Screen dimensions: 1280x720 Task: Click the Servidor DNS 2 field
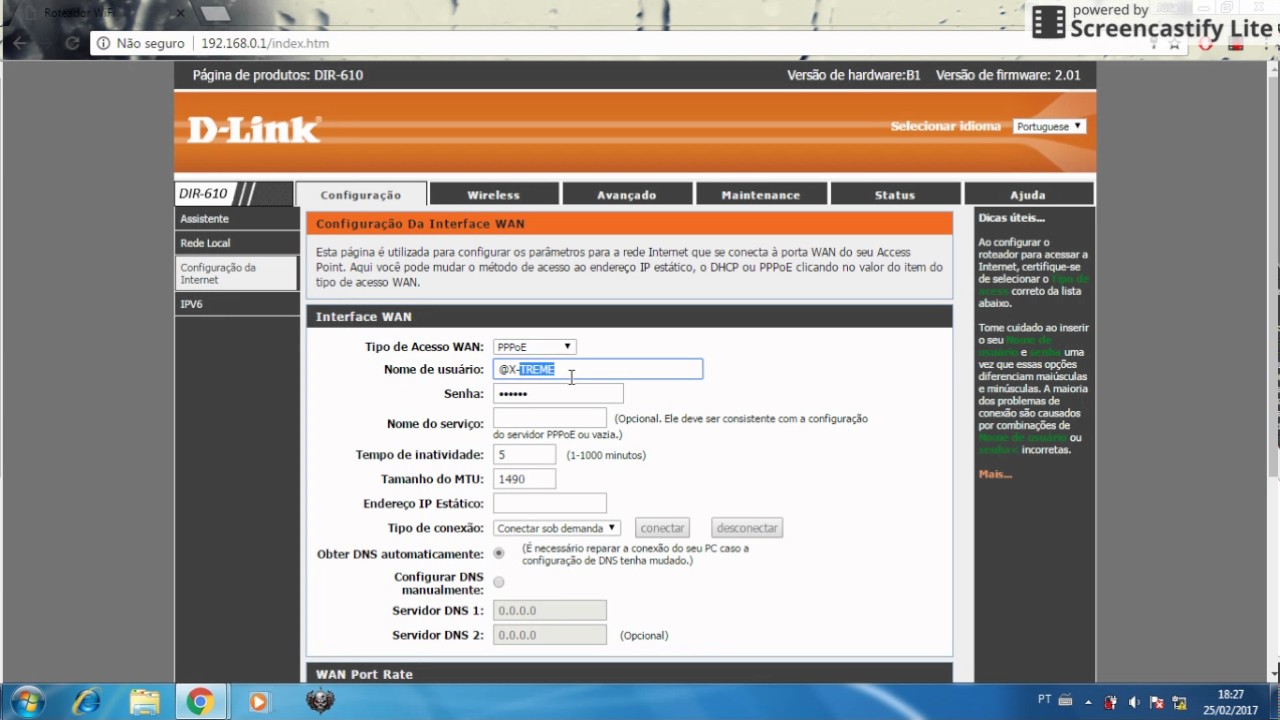point(550,635)
